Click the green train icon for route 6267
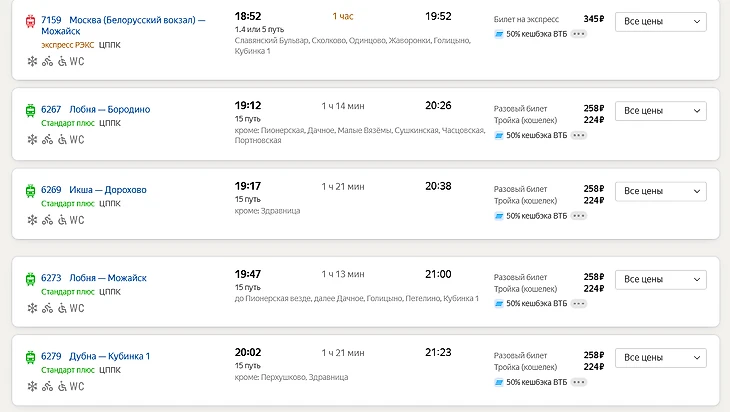This screenshot has width=730, height=412. (30, 109)
